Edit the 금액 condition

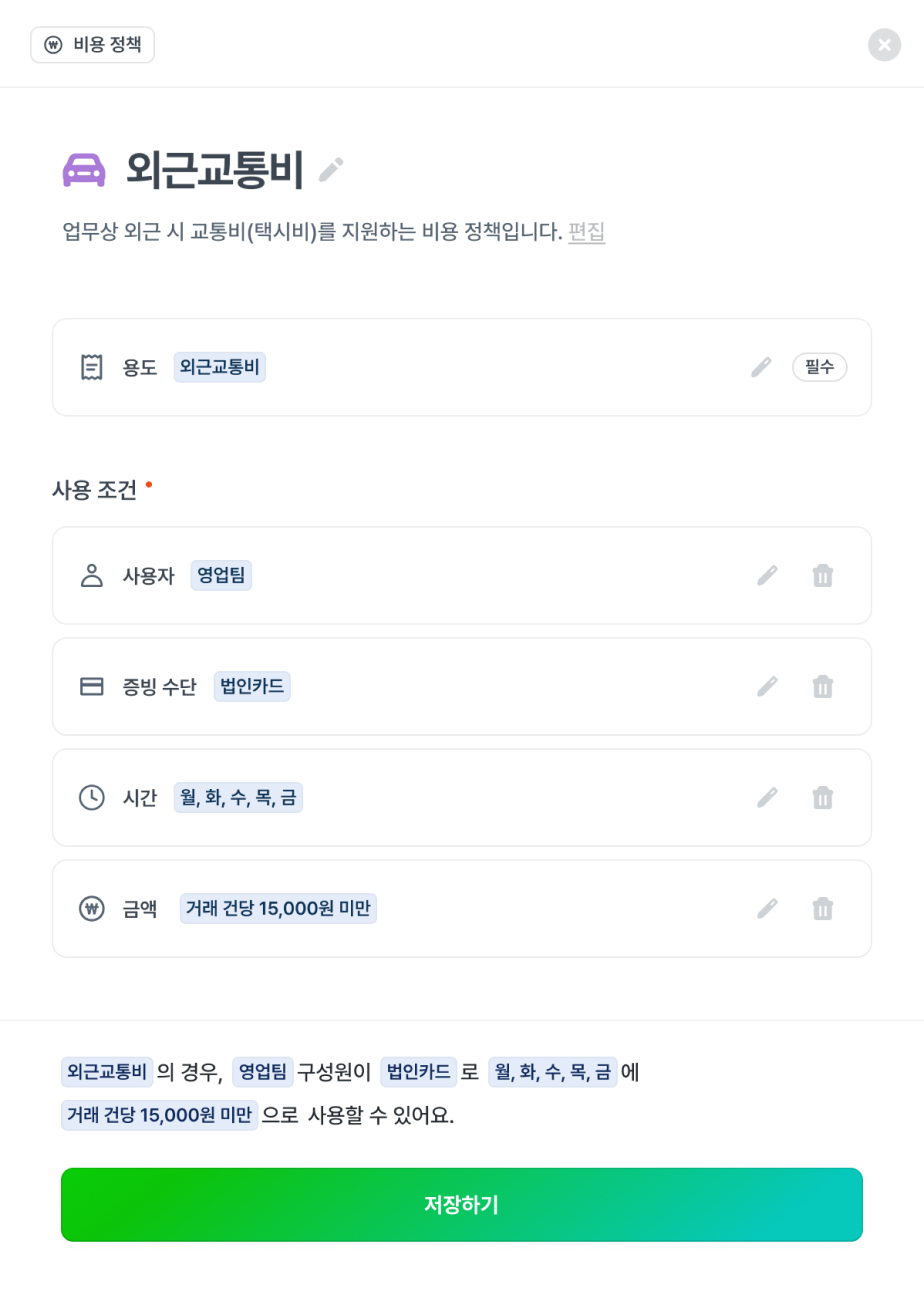[x=767, y=908]
